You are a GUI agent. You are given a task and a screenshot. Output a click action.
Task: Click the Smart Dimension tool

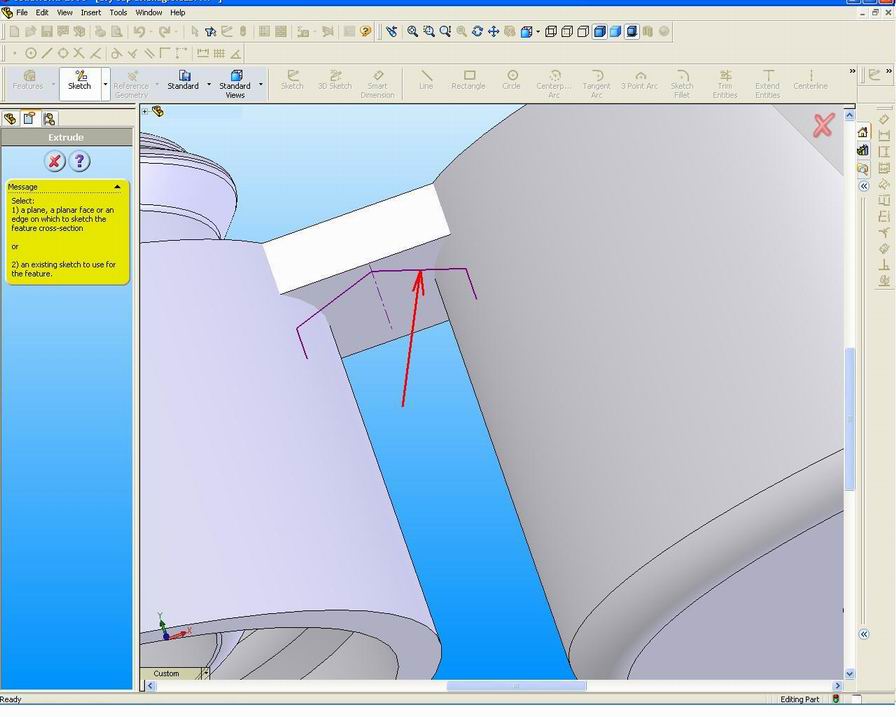378,78
